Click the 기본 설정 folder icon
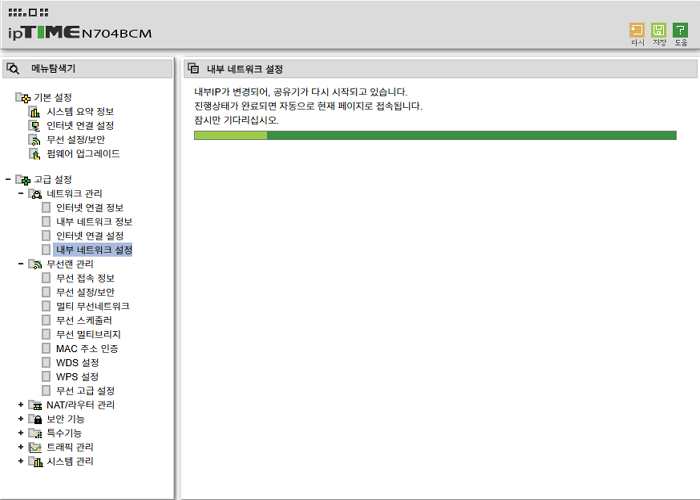 23,97
